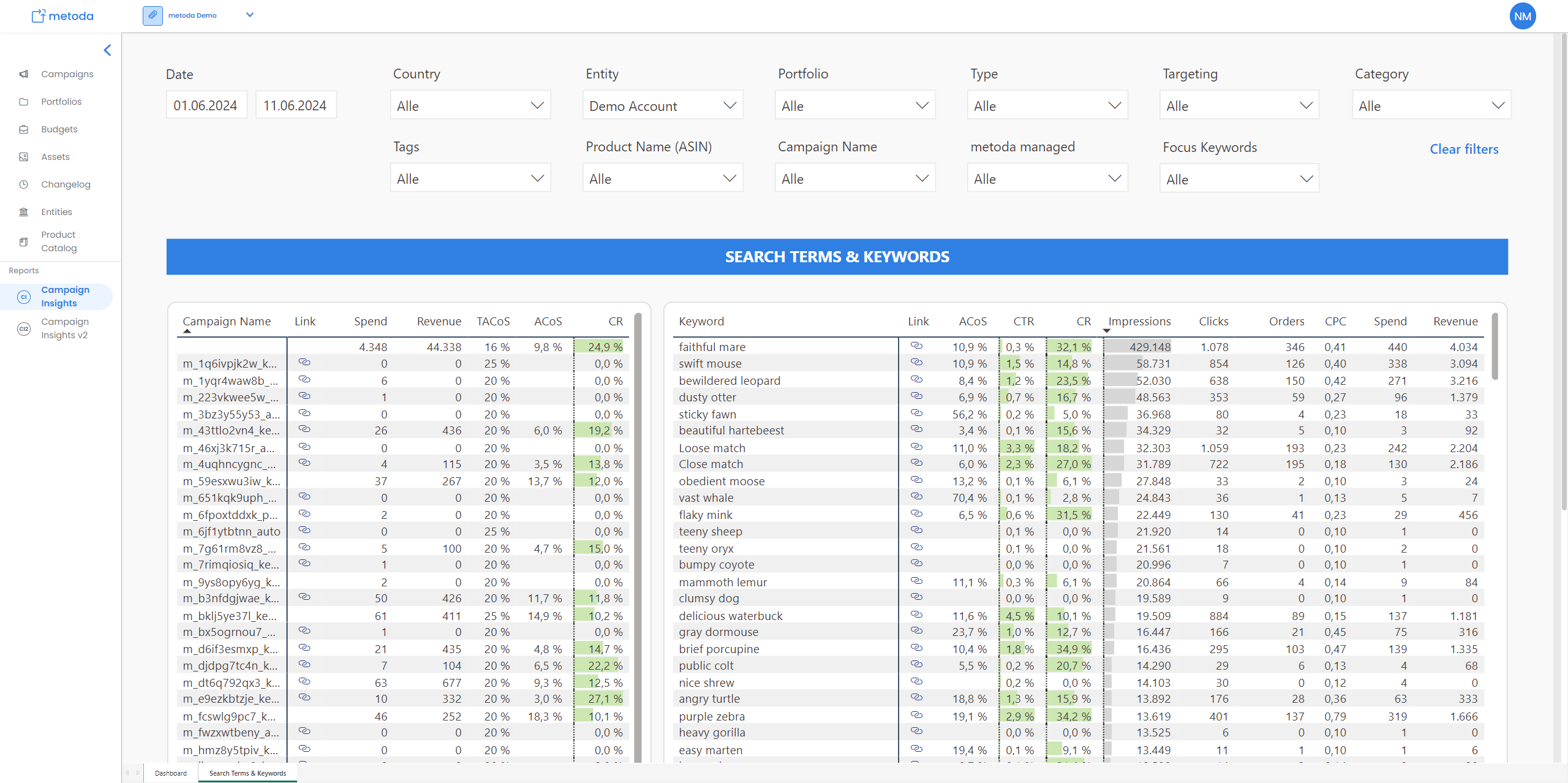Screen dimensions: 1568x783
Task: Click the Budgets sidebar icon
Action: click(24, 129)
